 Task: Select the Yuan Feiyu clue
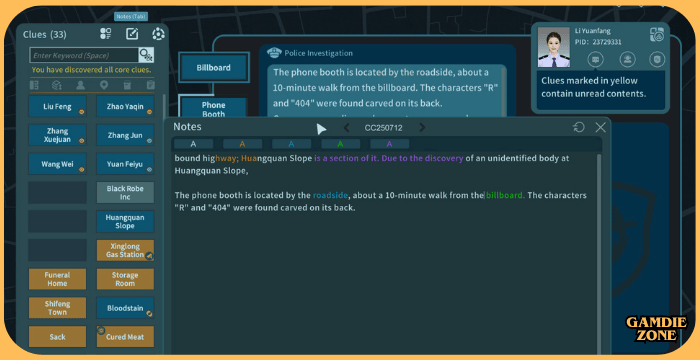[125, 164]
